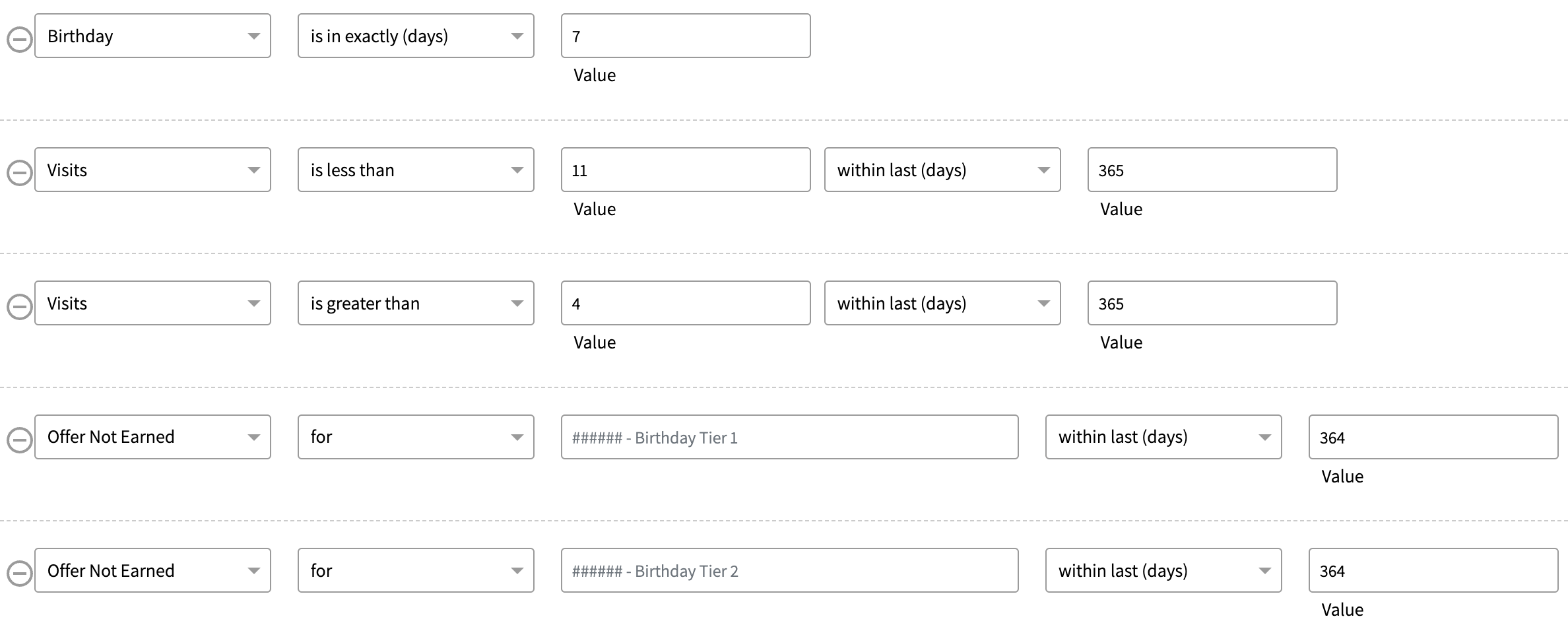Click the 365 days field for Visits less than
Screen dimensions: 1568x627
[x=1212, y=170]
